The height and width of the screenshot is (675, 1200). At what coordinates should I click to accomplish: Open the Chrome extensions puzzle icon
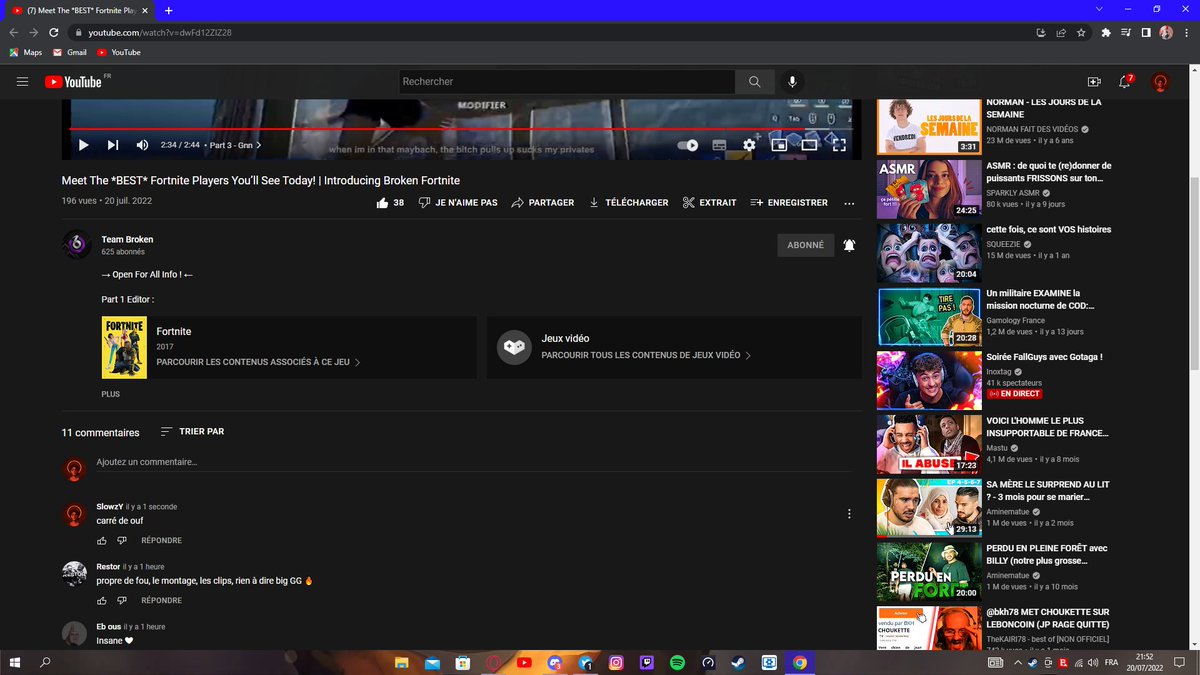click(x=1106, y=32)
